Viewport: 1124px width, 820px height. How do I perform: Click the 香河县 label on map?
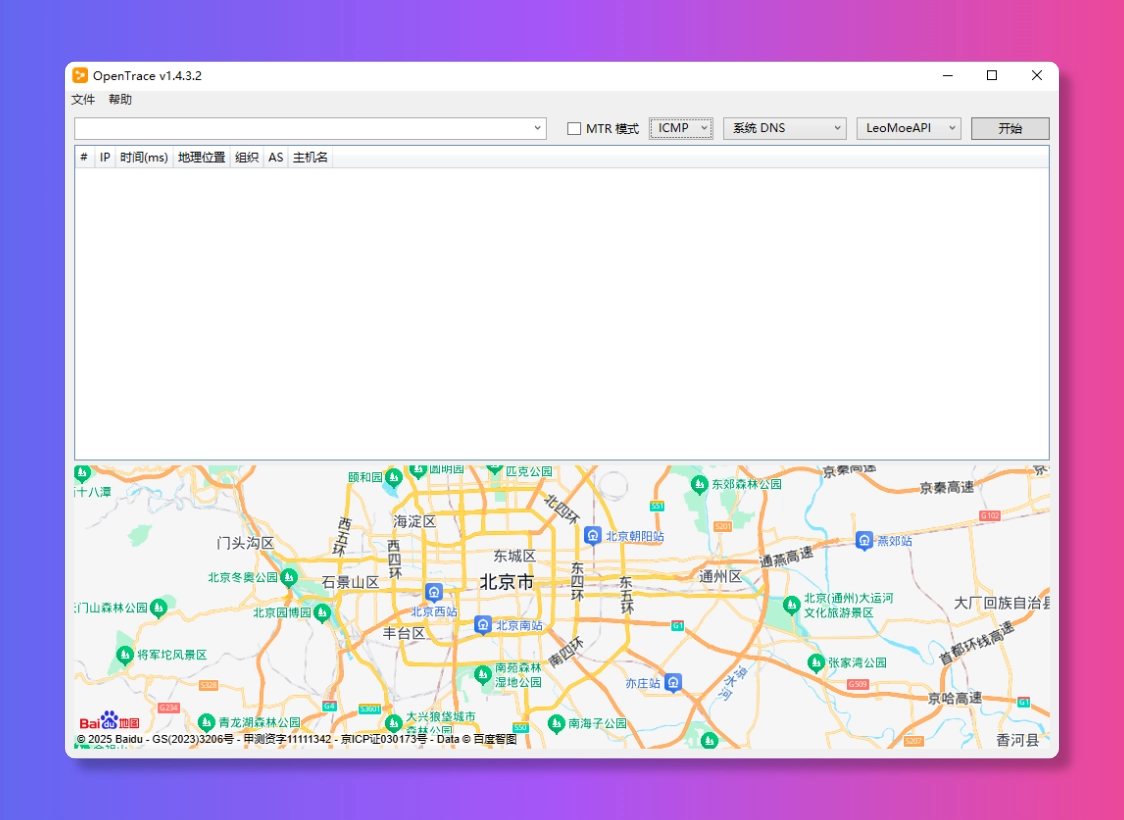[1018, 740]
